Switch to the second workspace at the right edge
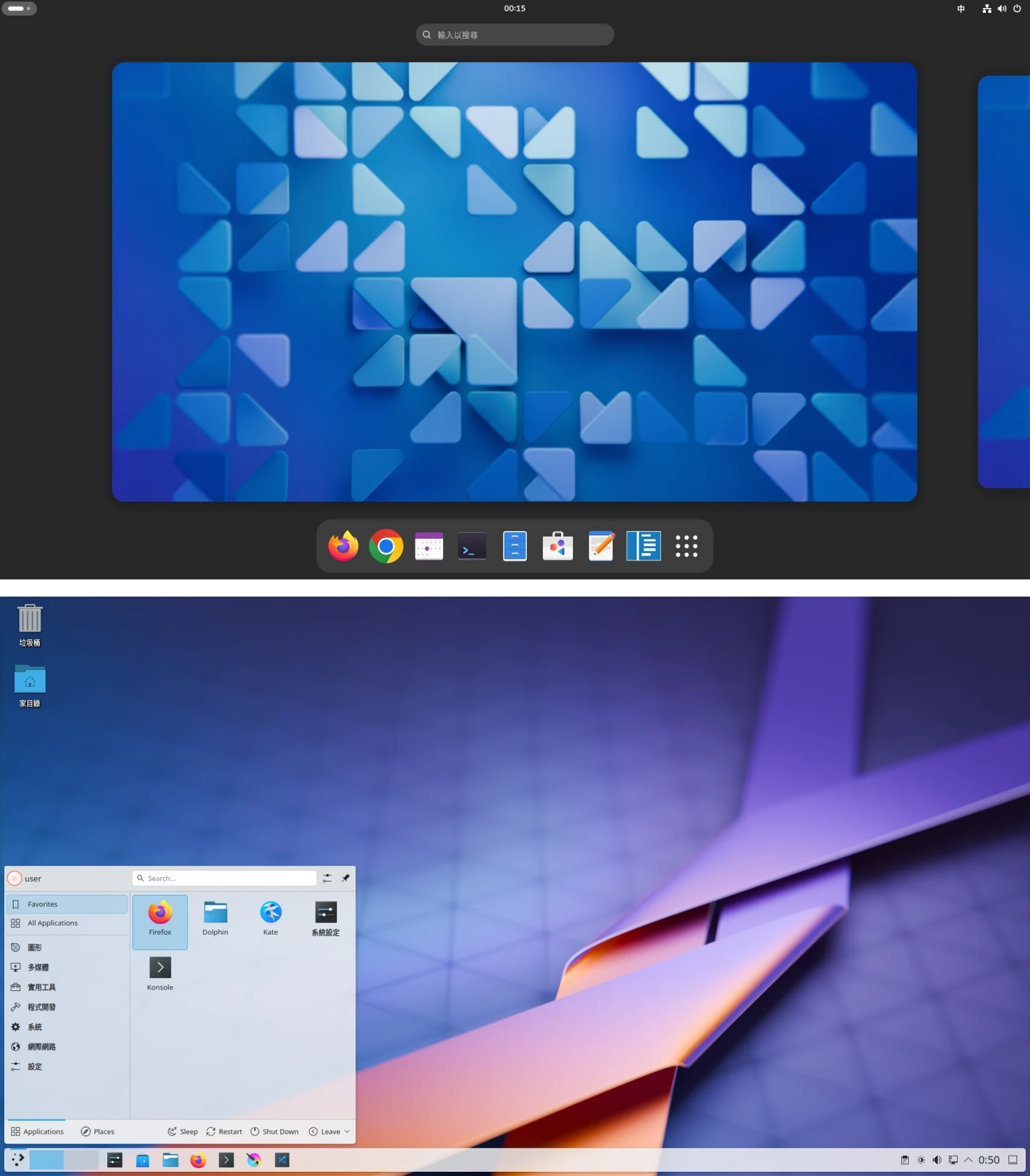Image resolution: width=1030 pixels, height=1176 pixels. tap(1004, 282)
